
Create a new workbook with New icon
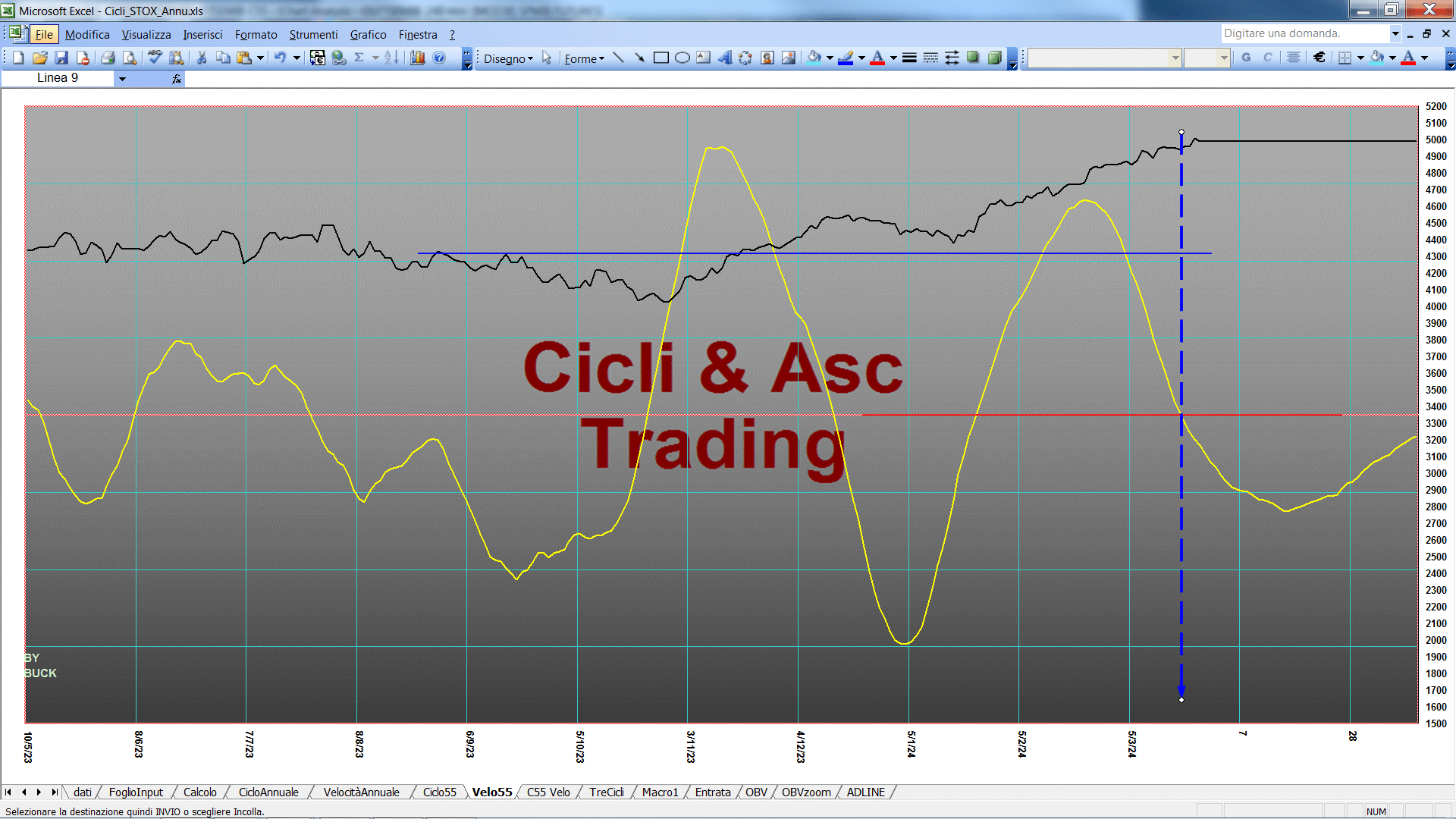click(x=19, y=58)
